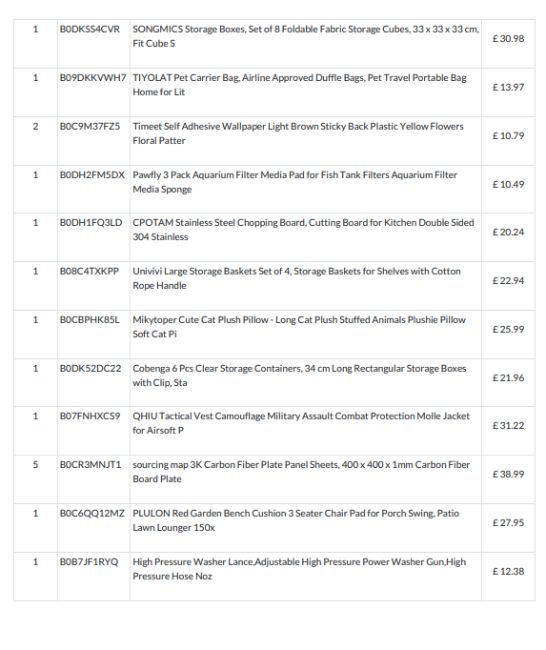Select the B09DKKVWH7 product code cell
The width and height of the screenshot is (546, 650).
point(93,92)
